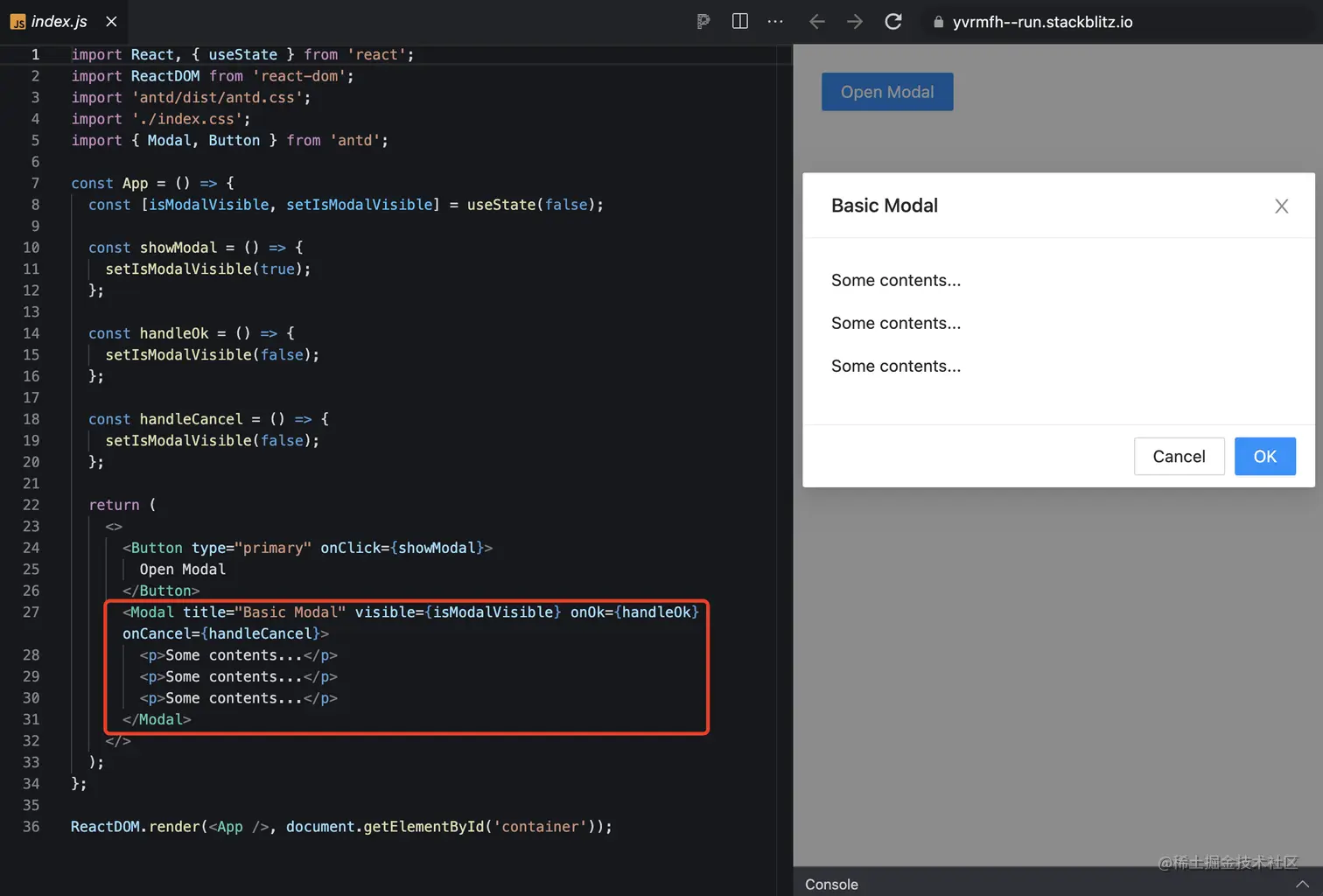
Task: Open the Console panel tab
Action: pyautogui.click(x=831, y=885)
